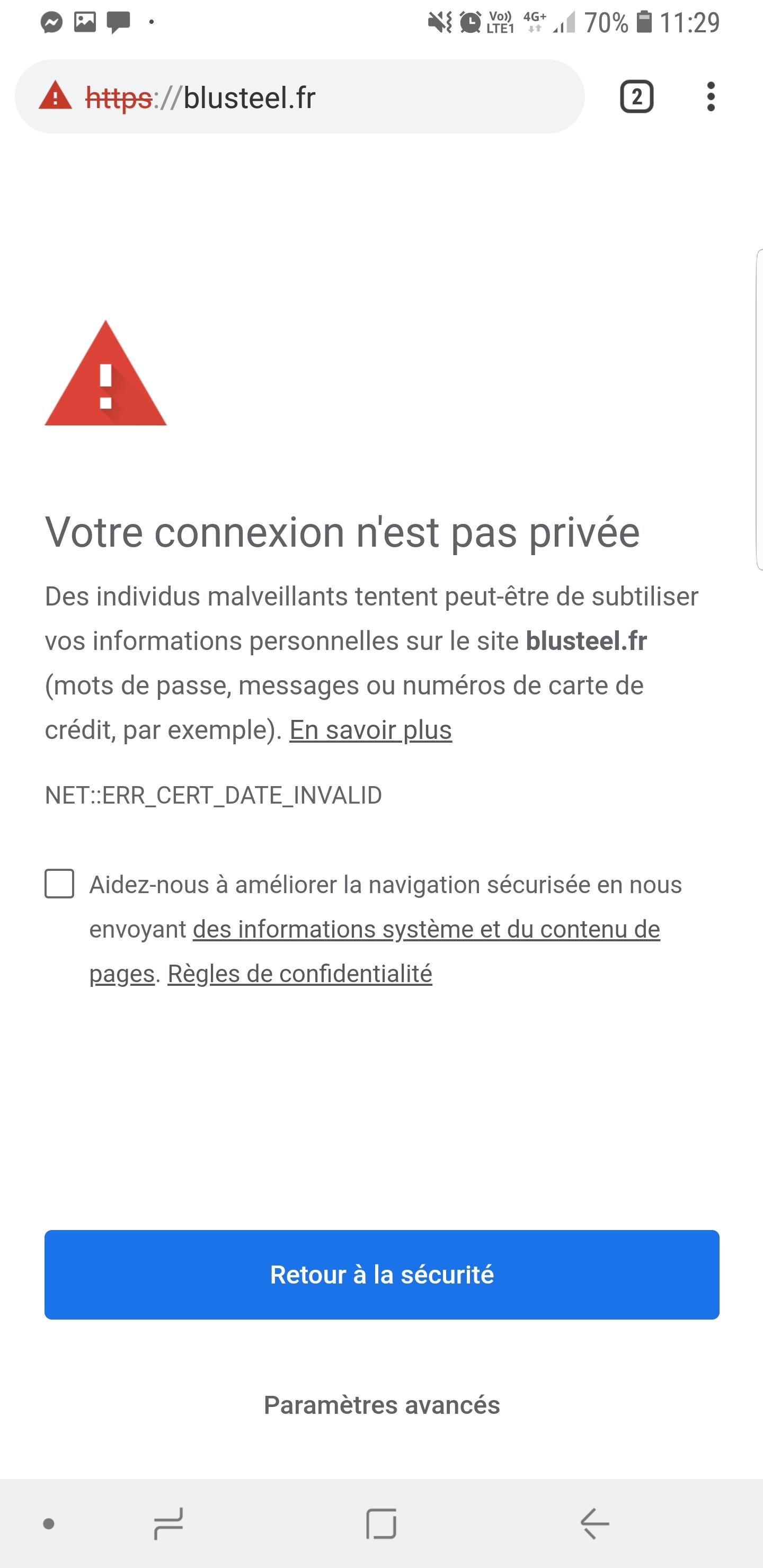Tap the red security warning icon in address bar
763x1568 pixels.
pos(56,96)
